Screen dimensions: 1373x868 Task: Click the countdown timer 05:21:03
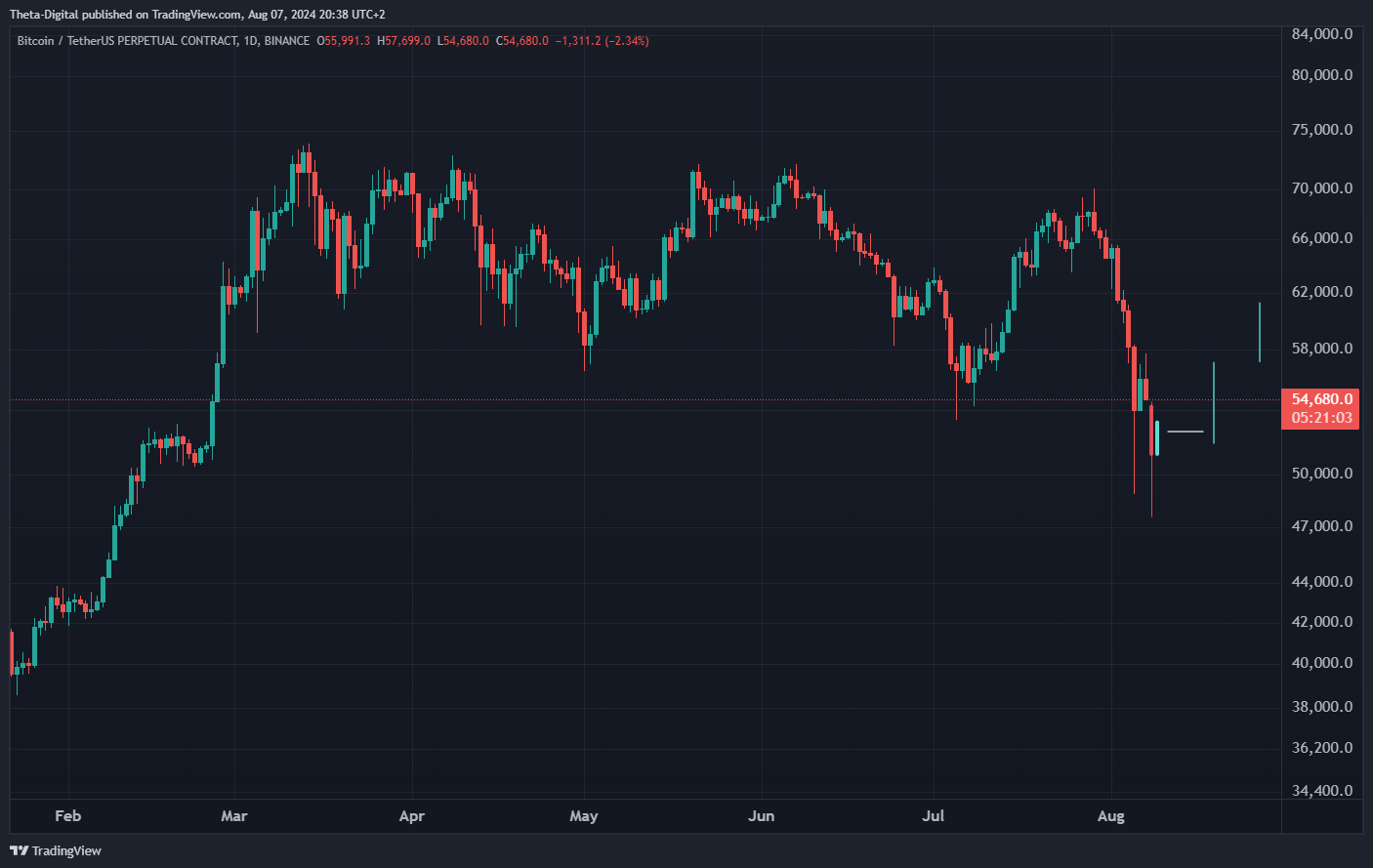tap(1322, 418)
